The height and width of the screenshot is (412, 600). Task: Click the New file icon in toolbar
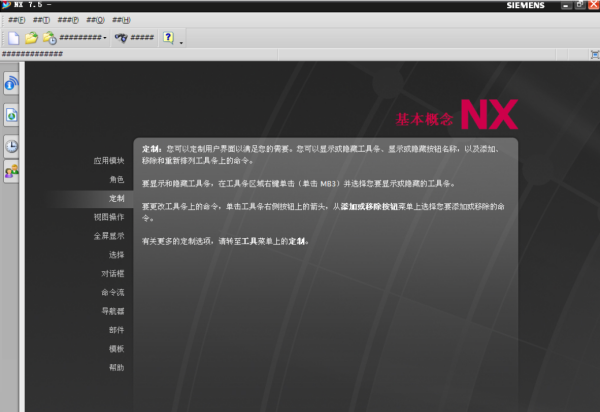(x=14, y=37)
